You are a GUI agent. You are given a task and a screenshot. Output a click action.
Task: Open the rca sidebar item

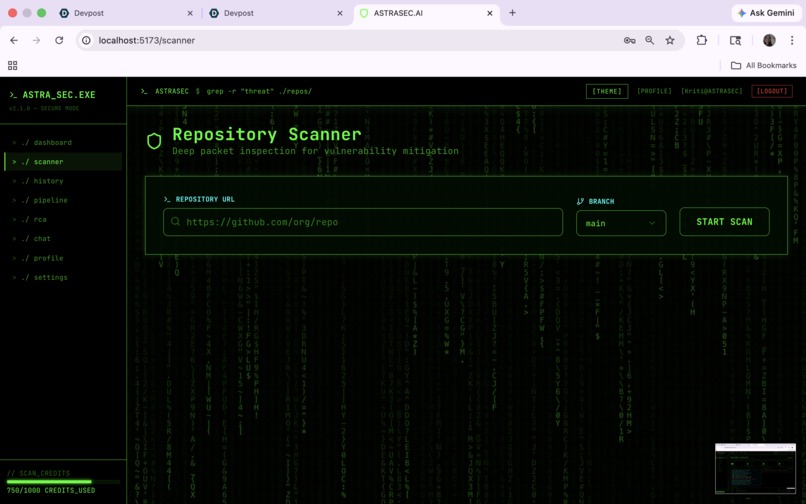[63, 220]
